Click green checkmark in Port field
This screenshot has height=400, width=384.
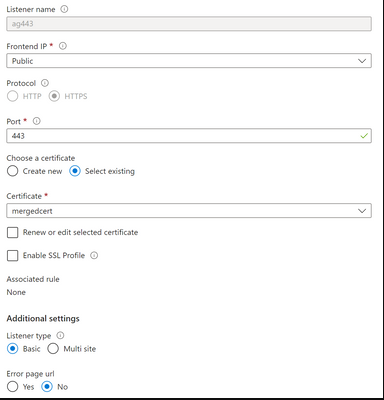click(364, 136)
